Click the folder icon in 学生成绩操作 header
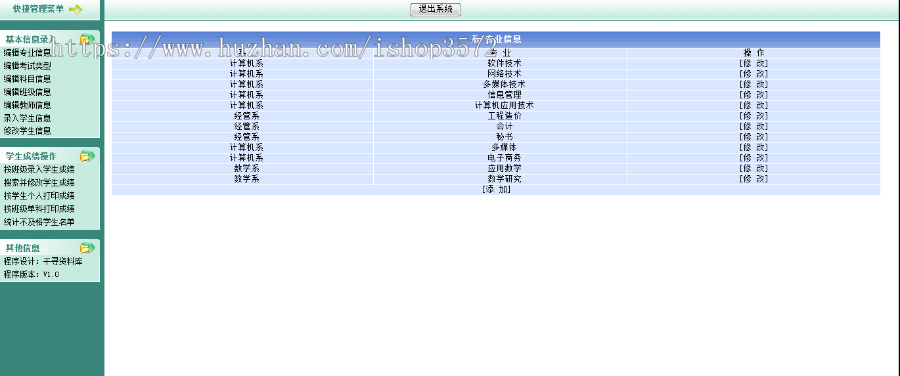The height and width of the screenshot is (376, 900). coord(87,156)
